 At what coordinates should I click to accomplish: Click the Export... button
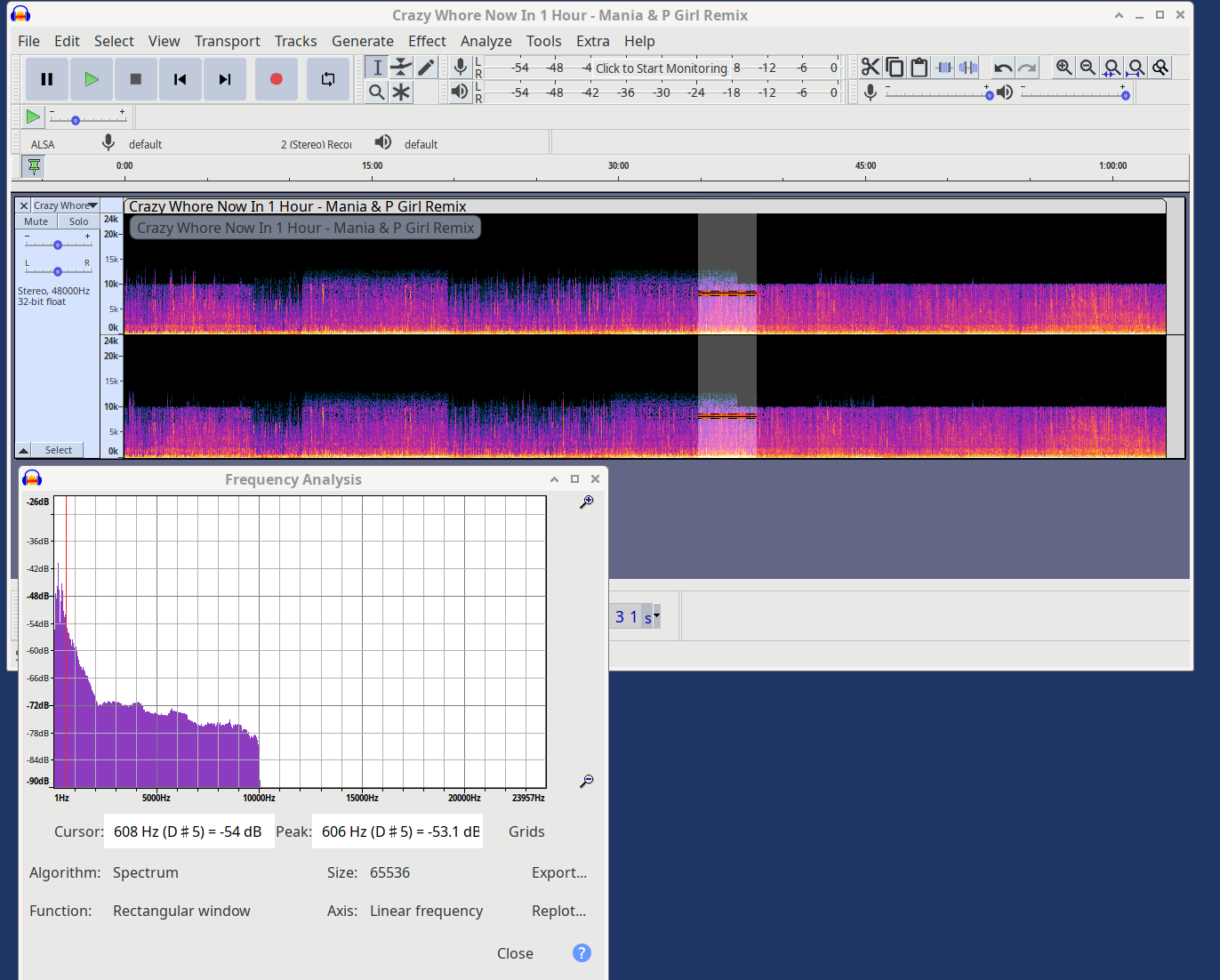(x=559, y=872)
